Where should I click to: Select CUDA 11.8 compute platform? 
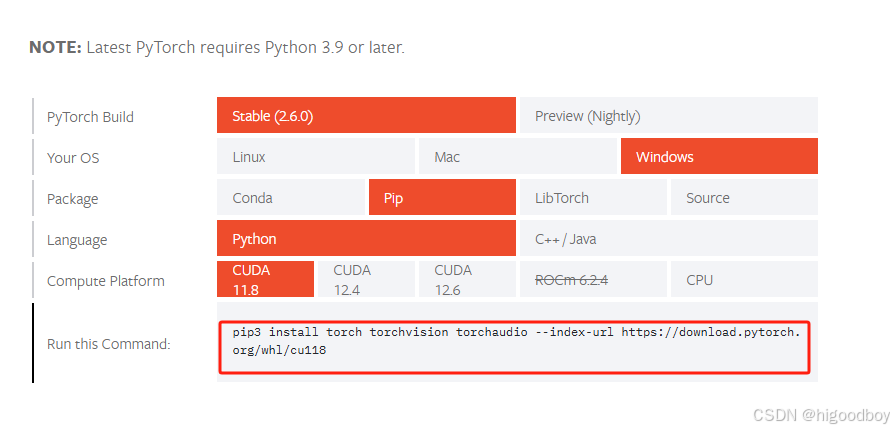tap(265, 279)
